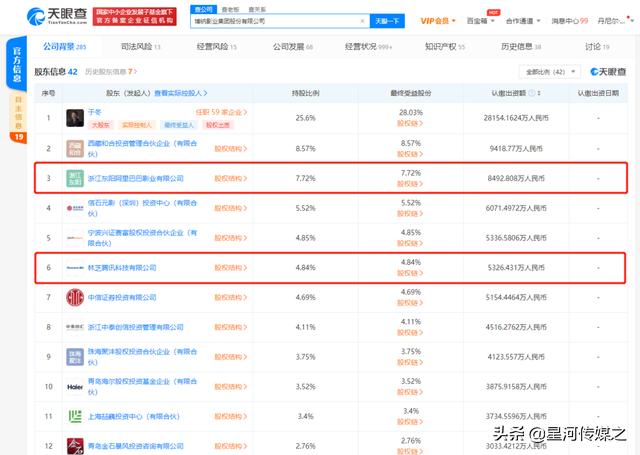The height and width of the screenshot is (455, 640).
Task: Open 浙江中泰创信投资管理有限公司 link
Action: (x=136, y=327)
